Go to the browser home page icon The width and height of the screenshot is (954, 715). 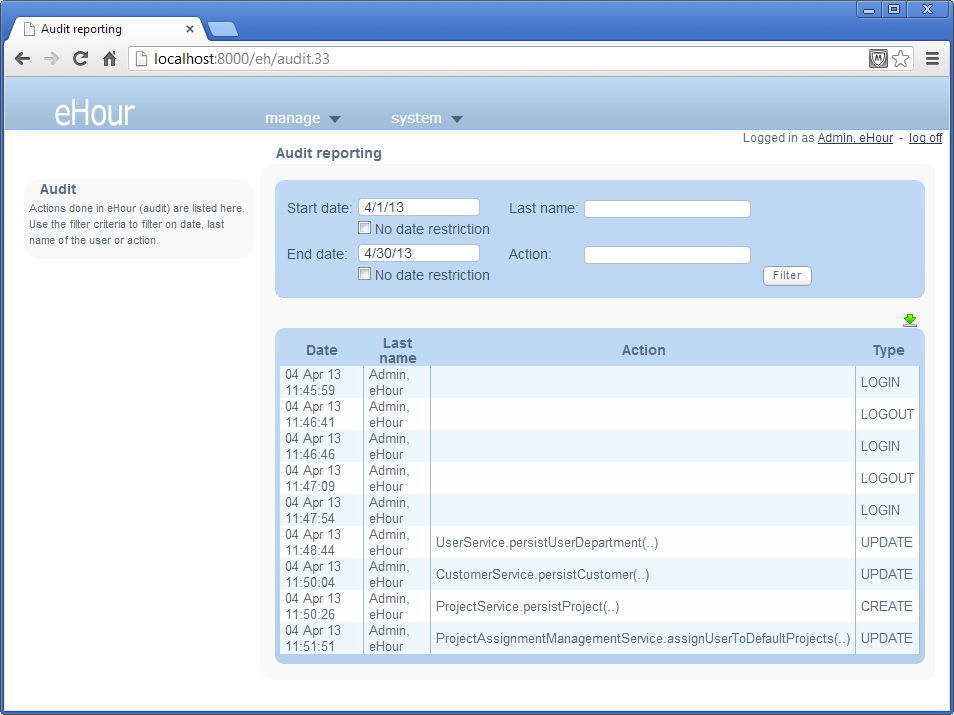pos(110,58)
